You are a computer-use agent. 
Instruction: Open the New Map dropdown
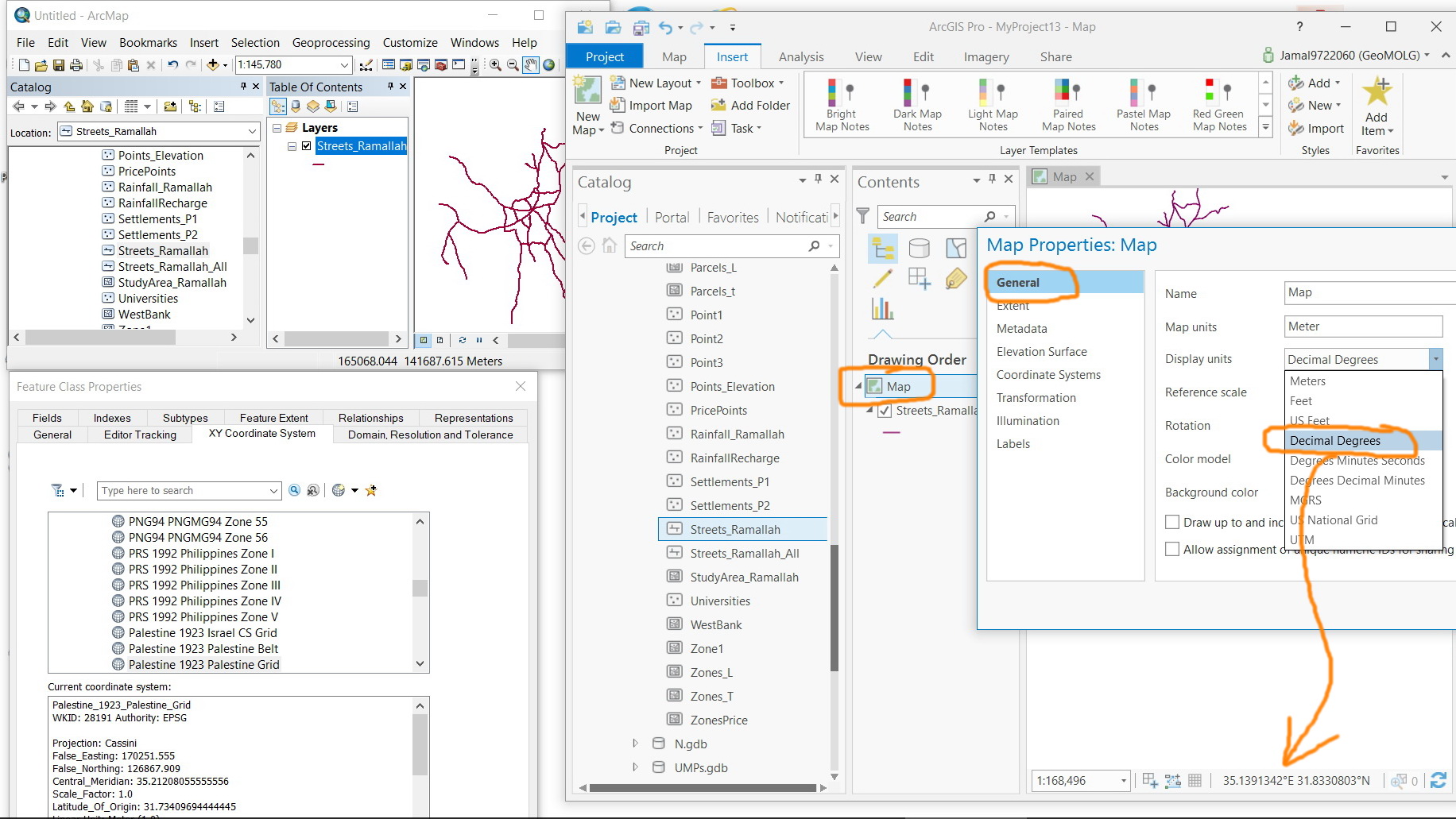click(x=588, y=124)
